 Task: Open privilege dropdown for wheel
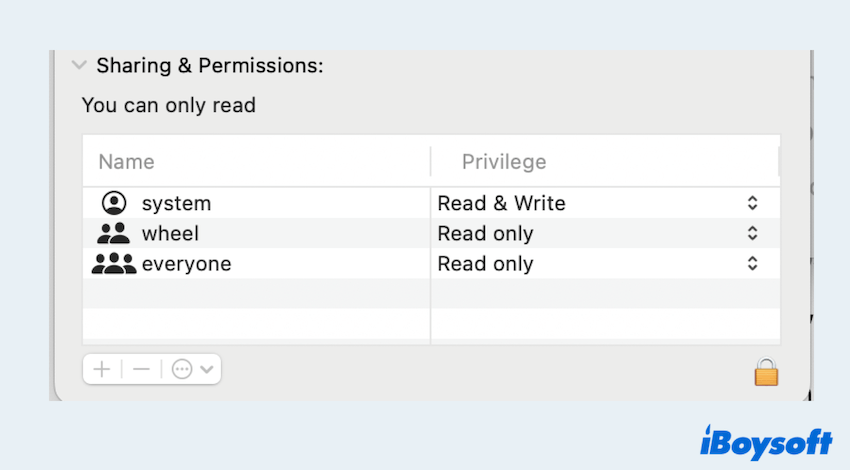[752, 234]
